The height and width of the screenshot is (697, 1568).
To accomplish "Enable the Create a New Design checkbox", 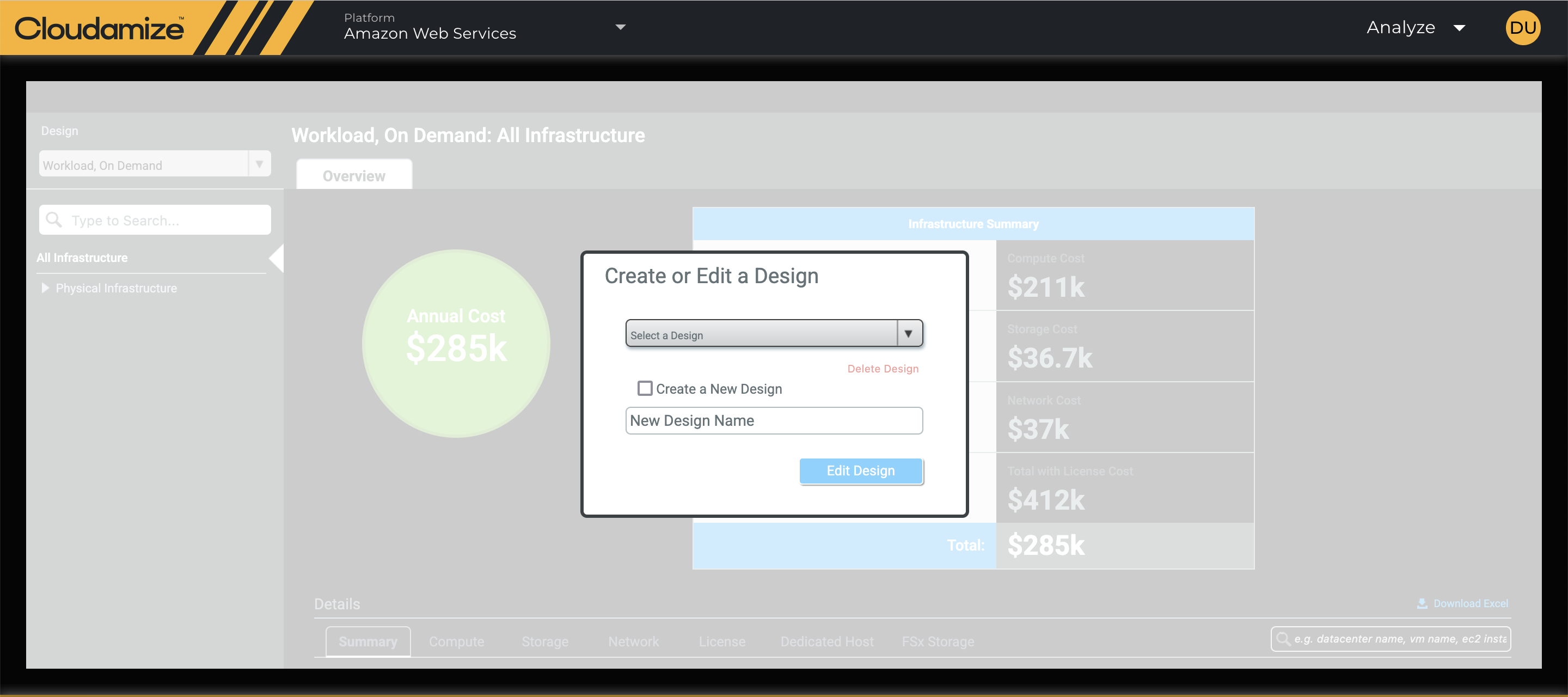I will click(x=645, y=388).
